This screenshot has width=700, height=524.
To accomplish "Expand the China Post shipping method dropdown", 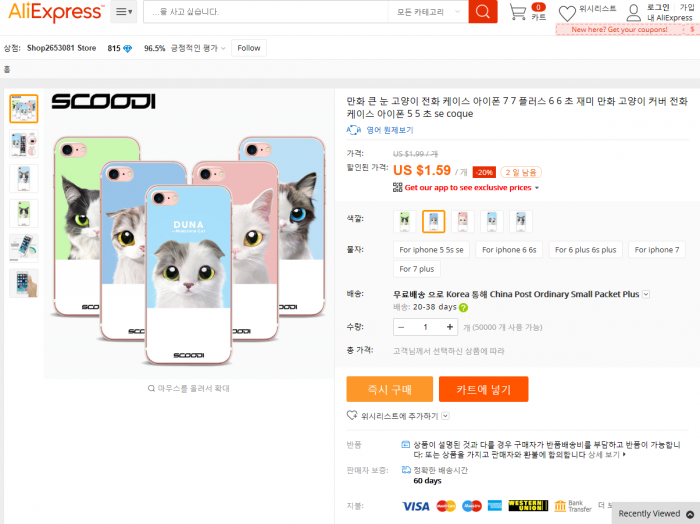I will [x=646, y=295].
